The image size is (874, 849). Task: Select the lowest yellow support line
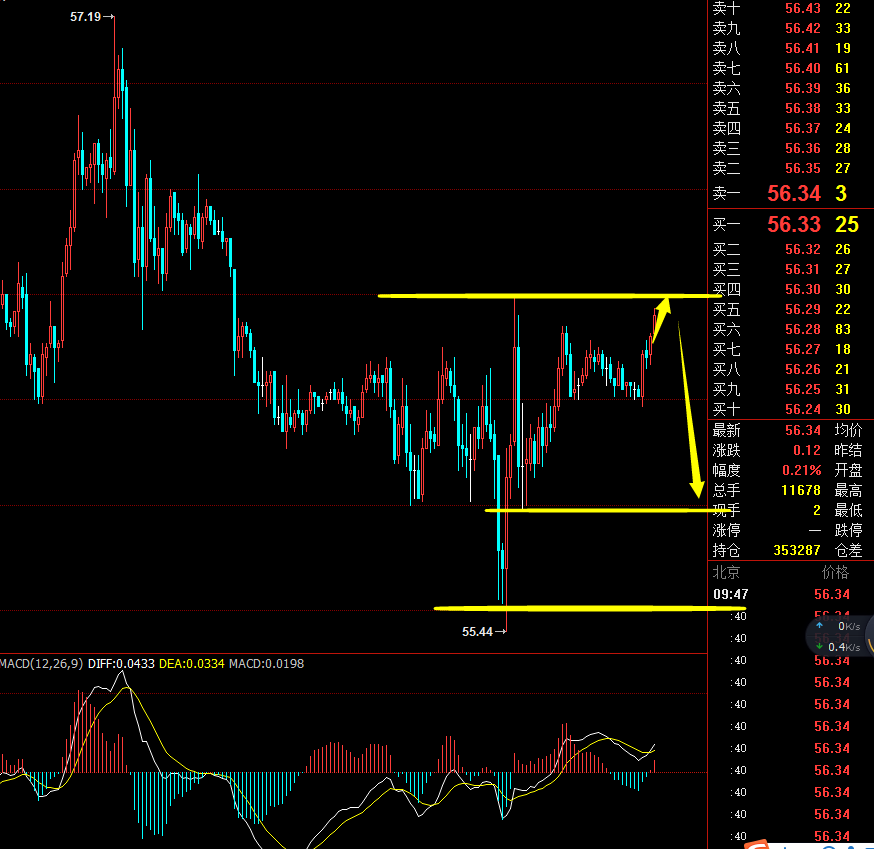click(590, 607)
